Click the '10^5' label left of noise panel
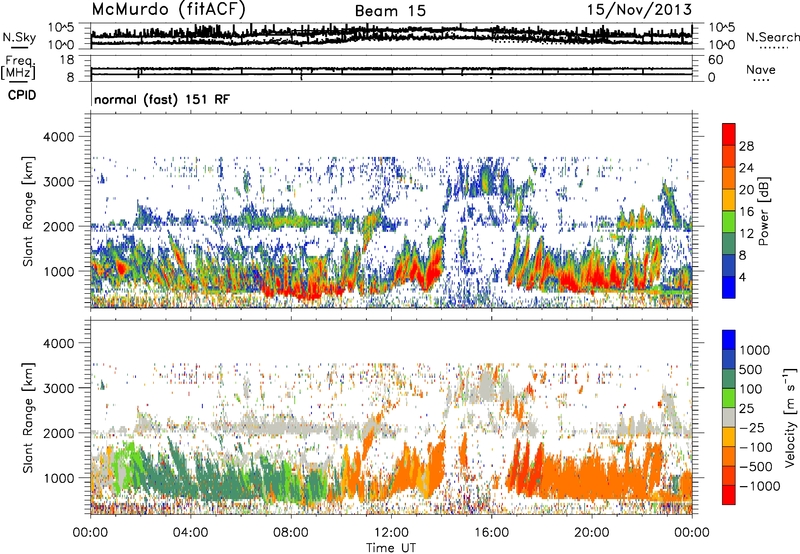Screen dimensions: 800x554 tap(61, 27)
